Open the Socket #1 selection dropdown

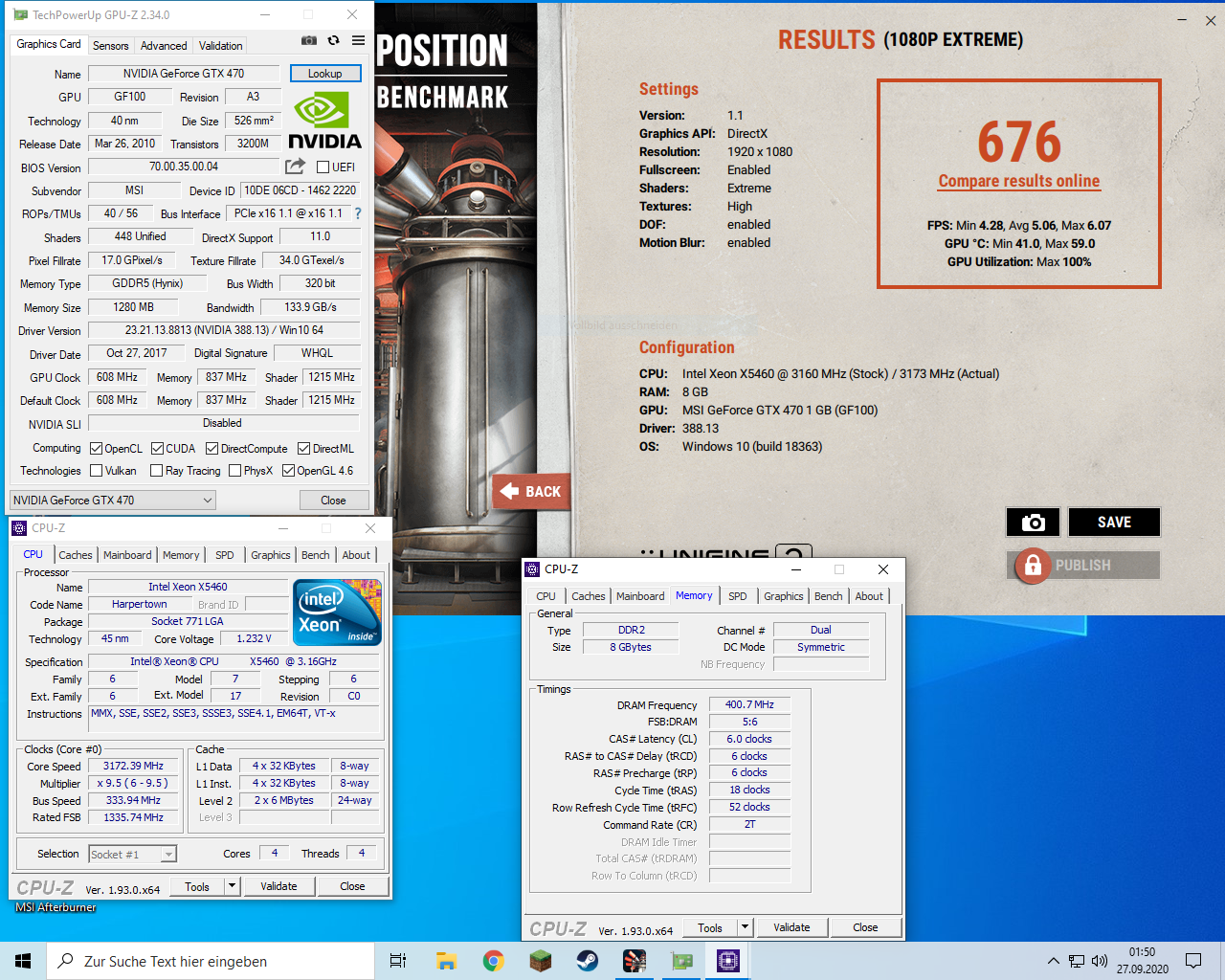point(132,854)
